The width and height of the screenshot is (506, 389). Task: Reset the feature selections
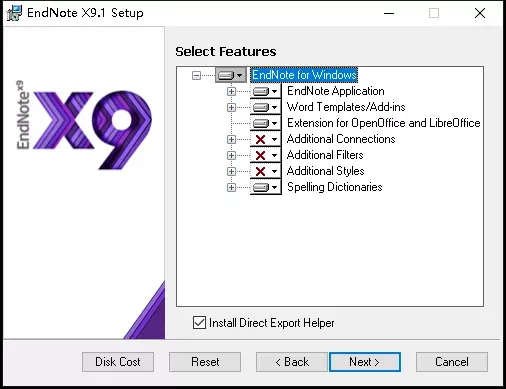point(205,362)
